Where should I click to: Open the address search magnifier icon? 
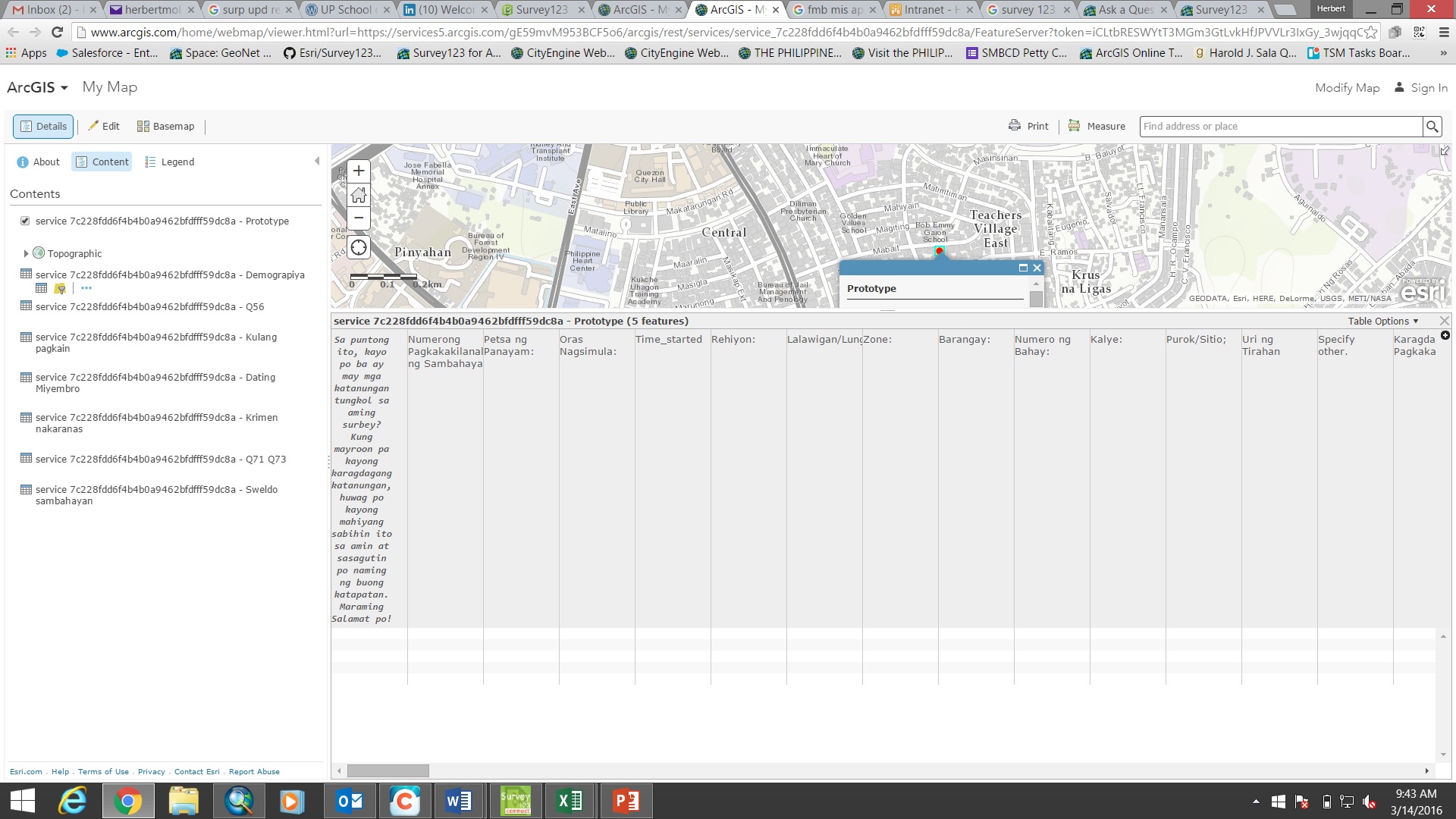(x=1432, y=126)
